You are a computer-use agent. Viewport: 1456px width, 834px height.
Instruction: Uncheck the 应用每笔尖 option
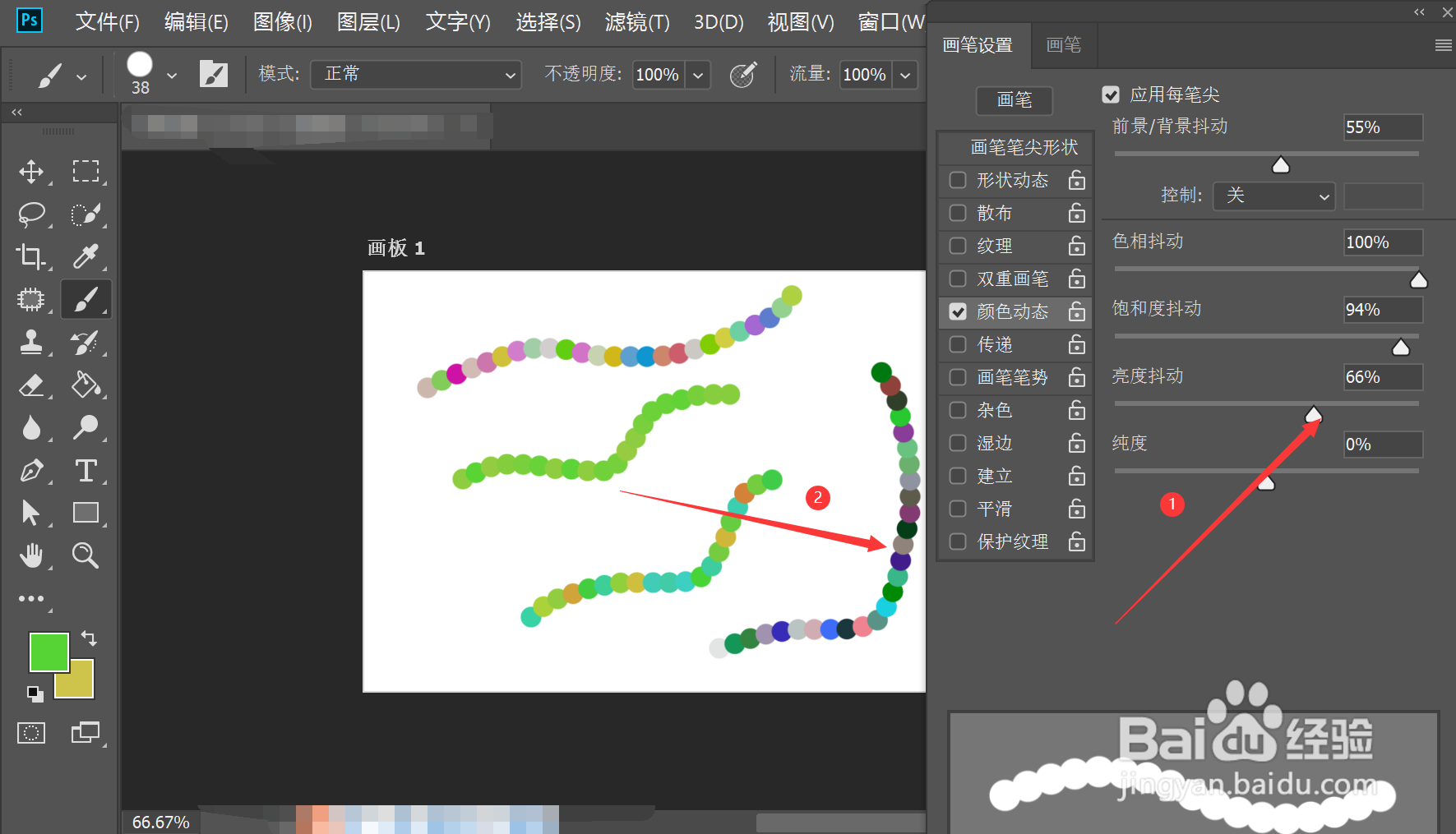tap(1111, 94)
